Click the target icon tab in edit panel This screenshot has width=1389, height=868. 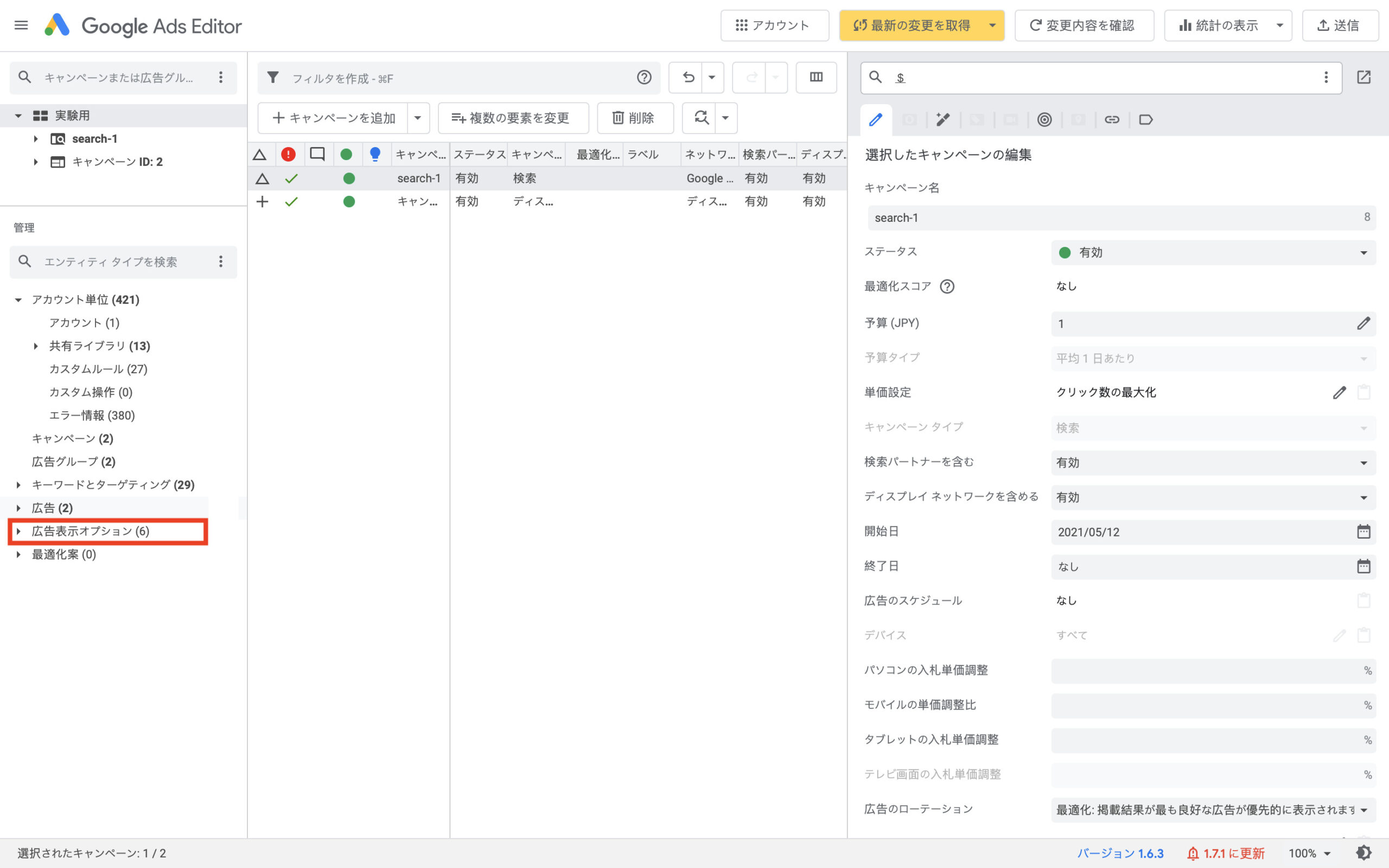point(1044,119)
